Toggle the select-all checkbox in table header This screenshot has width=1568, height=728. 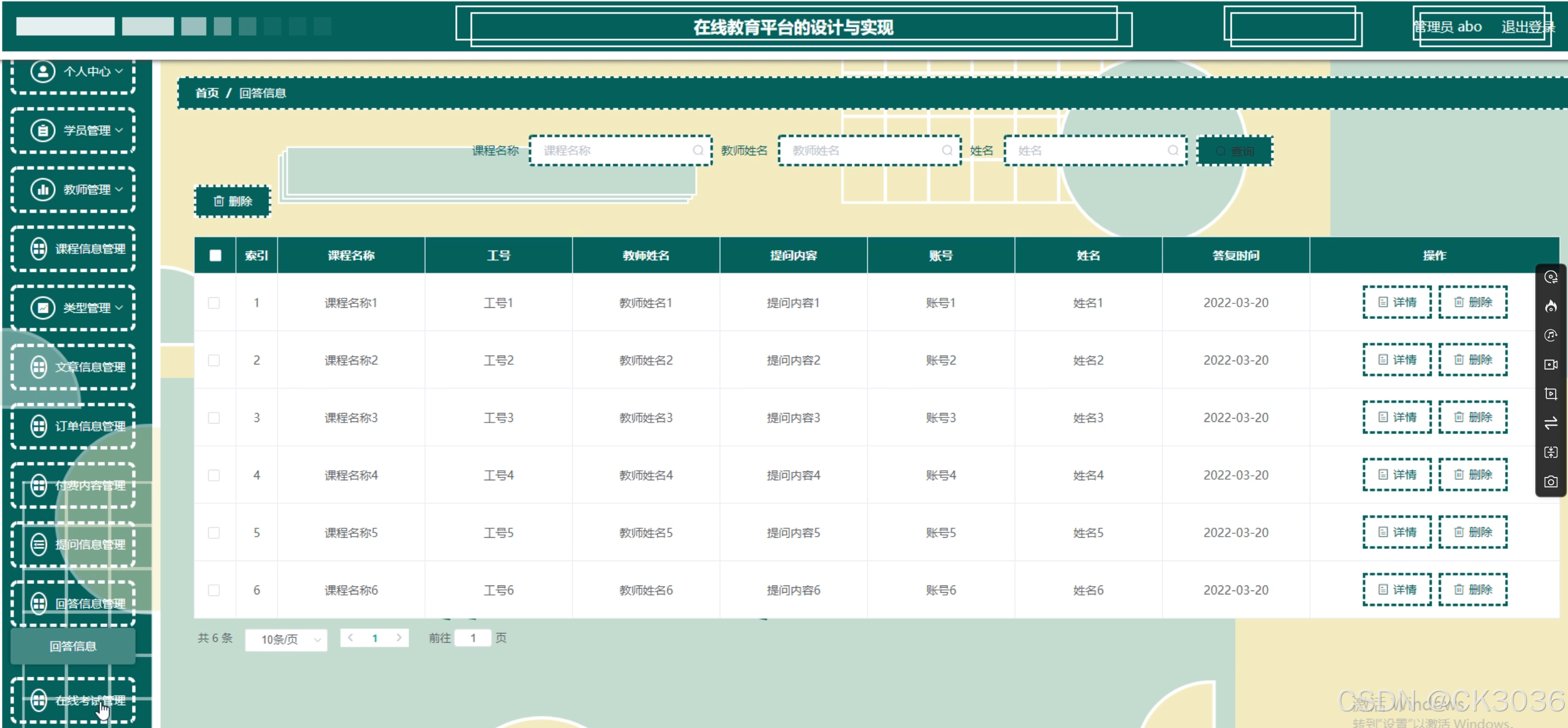[215, 255]
